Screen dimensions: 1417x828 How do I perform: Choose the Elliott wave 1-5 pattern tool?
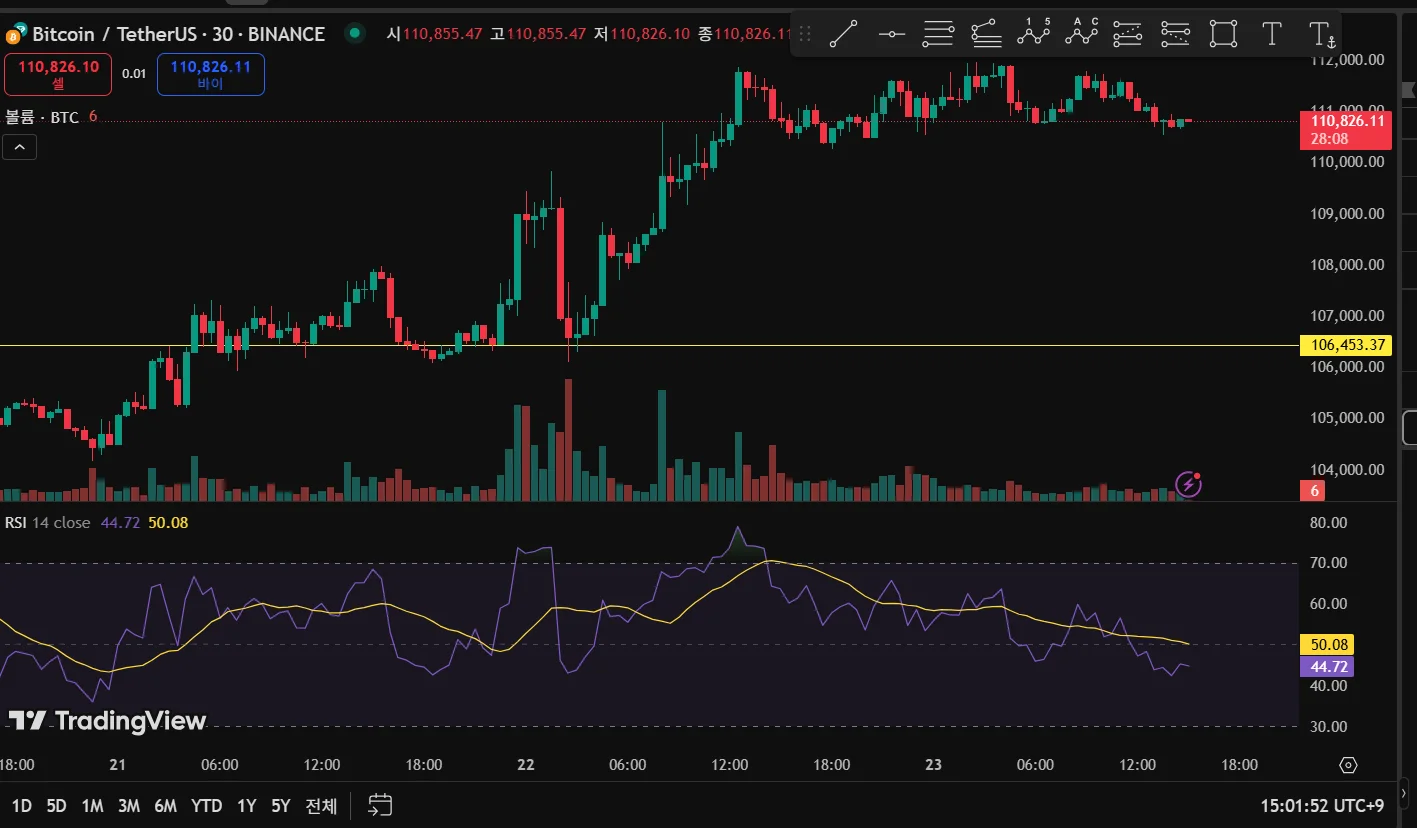(1034, 33)
